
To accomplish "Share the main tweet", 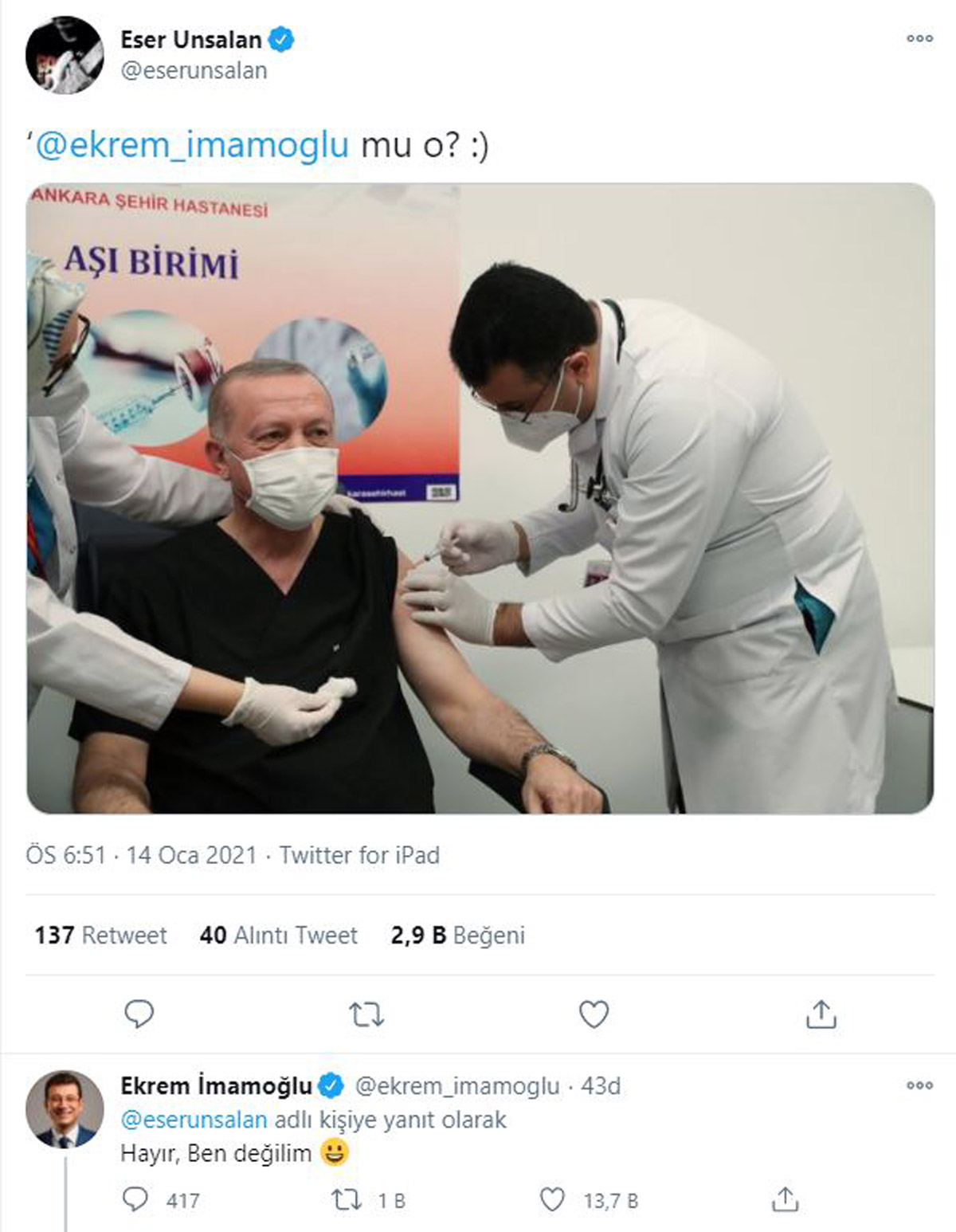I will 821,1014.
